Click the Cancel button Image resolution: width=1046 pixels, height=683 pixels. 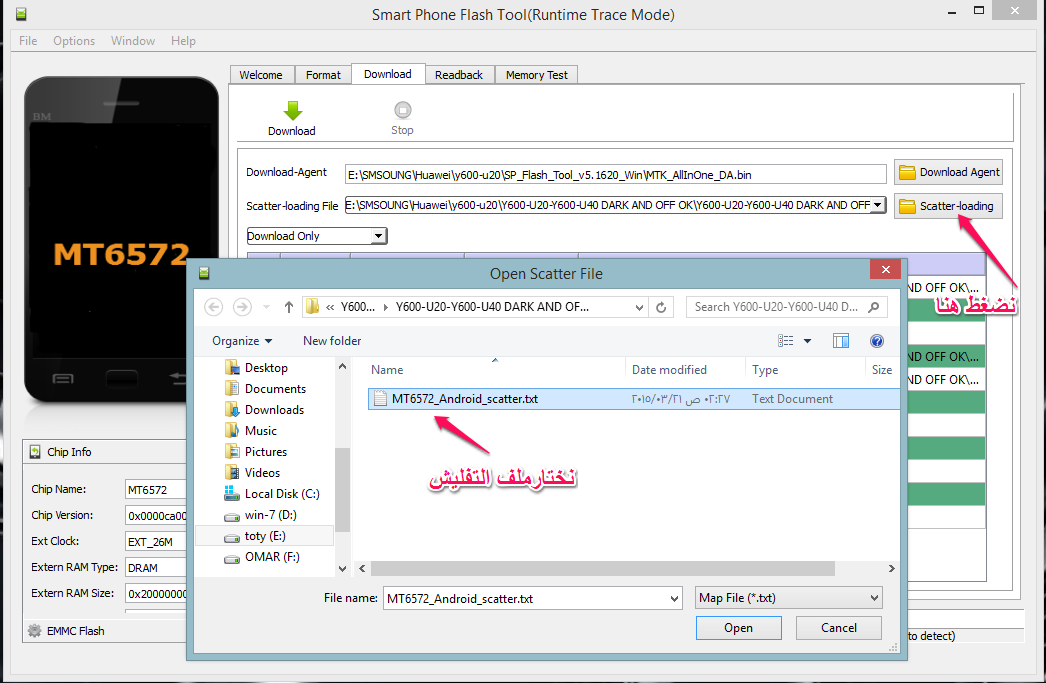(839, 628)
